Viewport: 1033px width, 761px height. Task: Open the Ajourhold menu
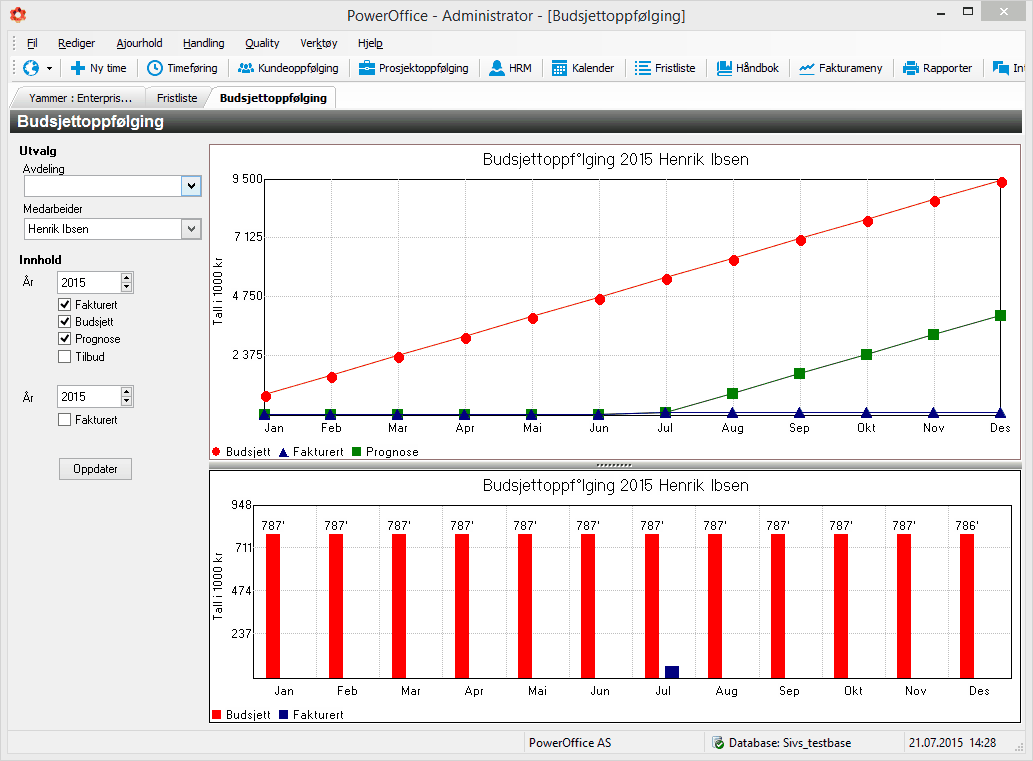[x=139, y=43]
